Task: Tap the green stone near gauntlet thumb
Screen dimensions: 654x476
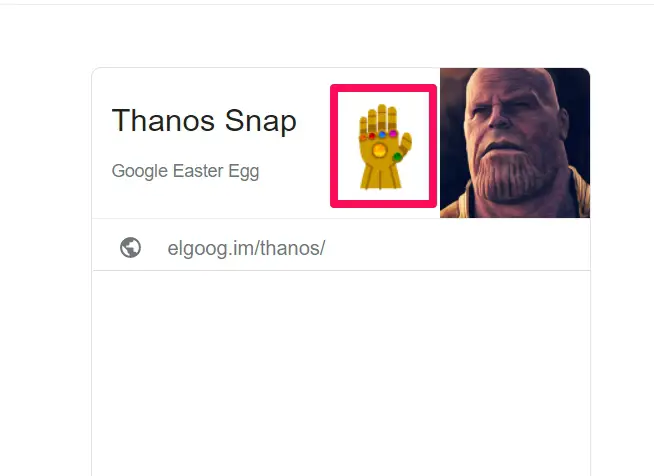Action: pyautogui.click(x=397, y=156)
